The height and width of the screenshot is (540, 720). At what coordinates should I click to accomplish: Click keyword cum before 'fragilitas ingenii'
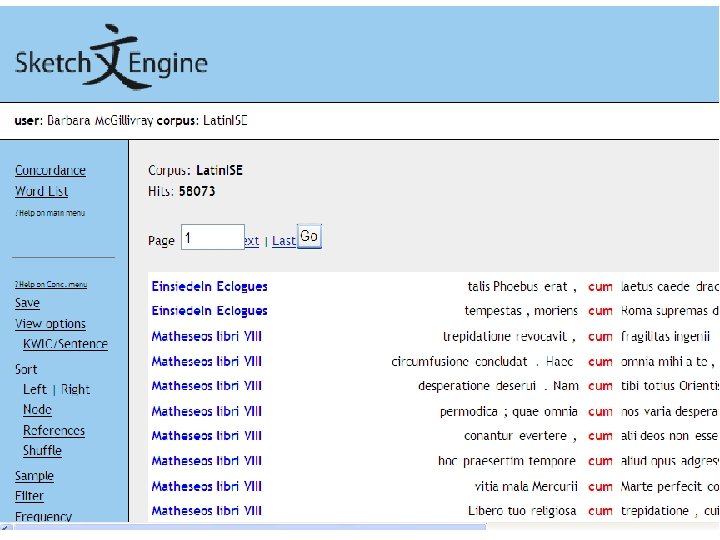600,337
